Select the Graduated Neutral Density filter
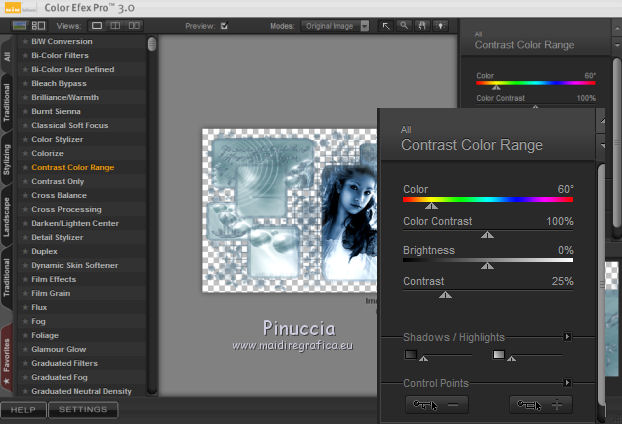Viewport: 622px width, 424px height. (82, 391)
